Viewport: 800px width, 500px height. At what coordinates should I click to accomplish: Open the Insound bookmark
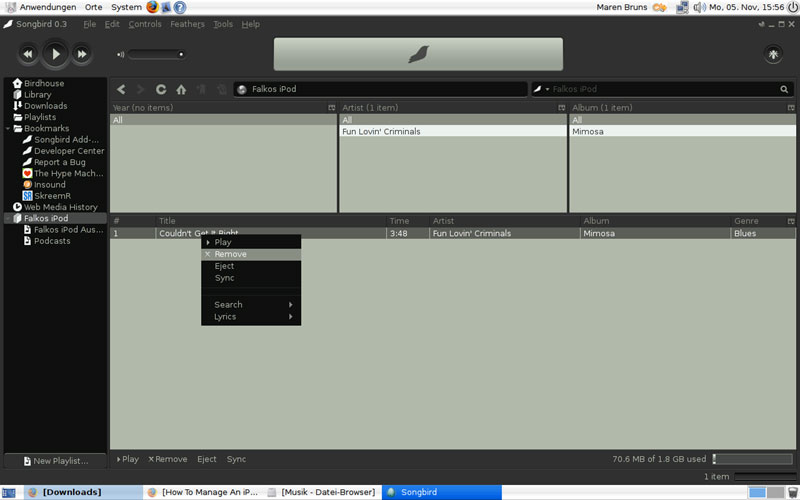point(44,185)
